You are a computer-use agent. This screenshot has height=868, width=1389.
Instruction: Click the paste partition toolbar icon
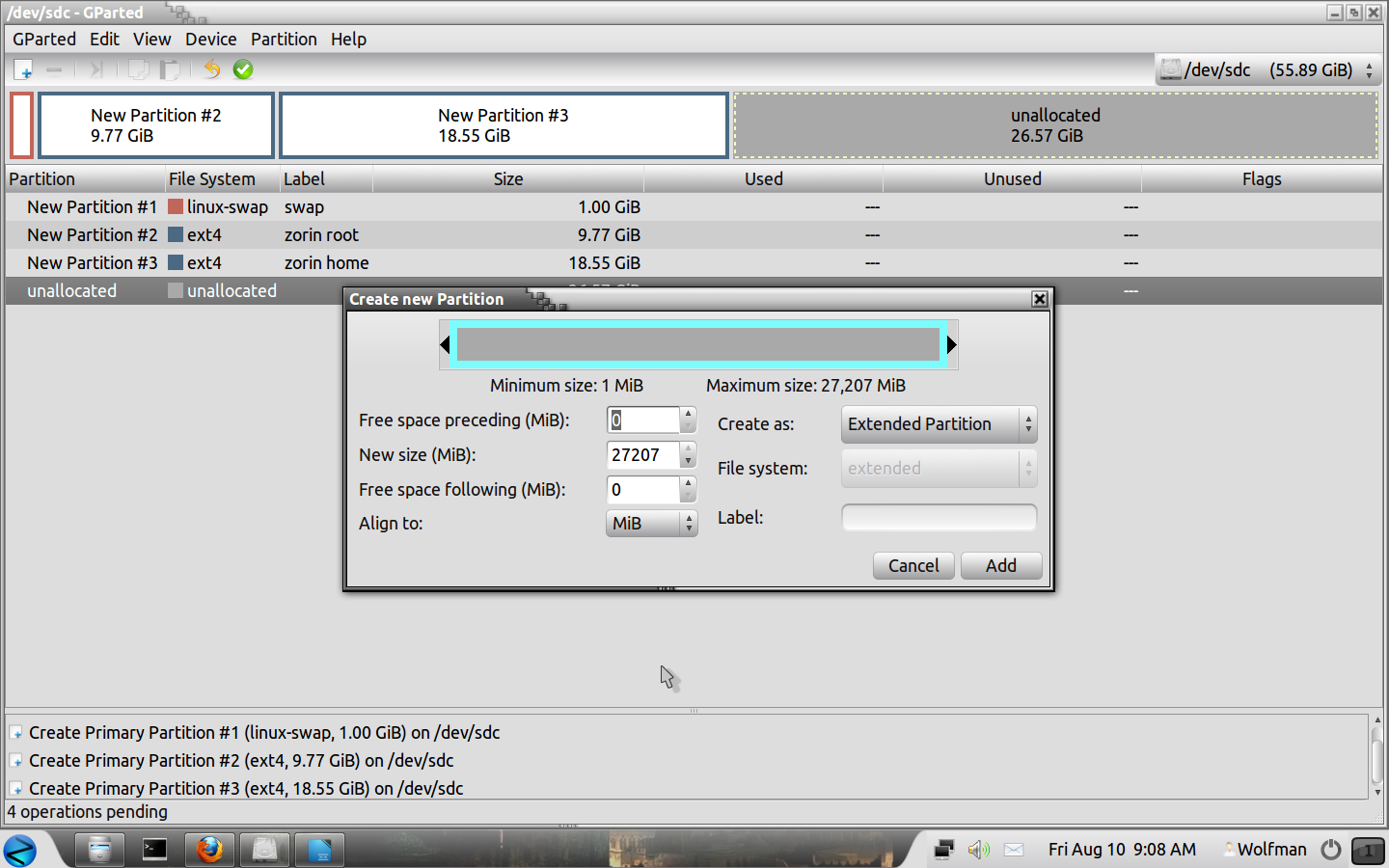point(170,69)
